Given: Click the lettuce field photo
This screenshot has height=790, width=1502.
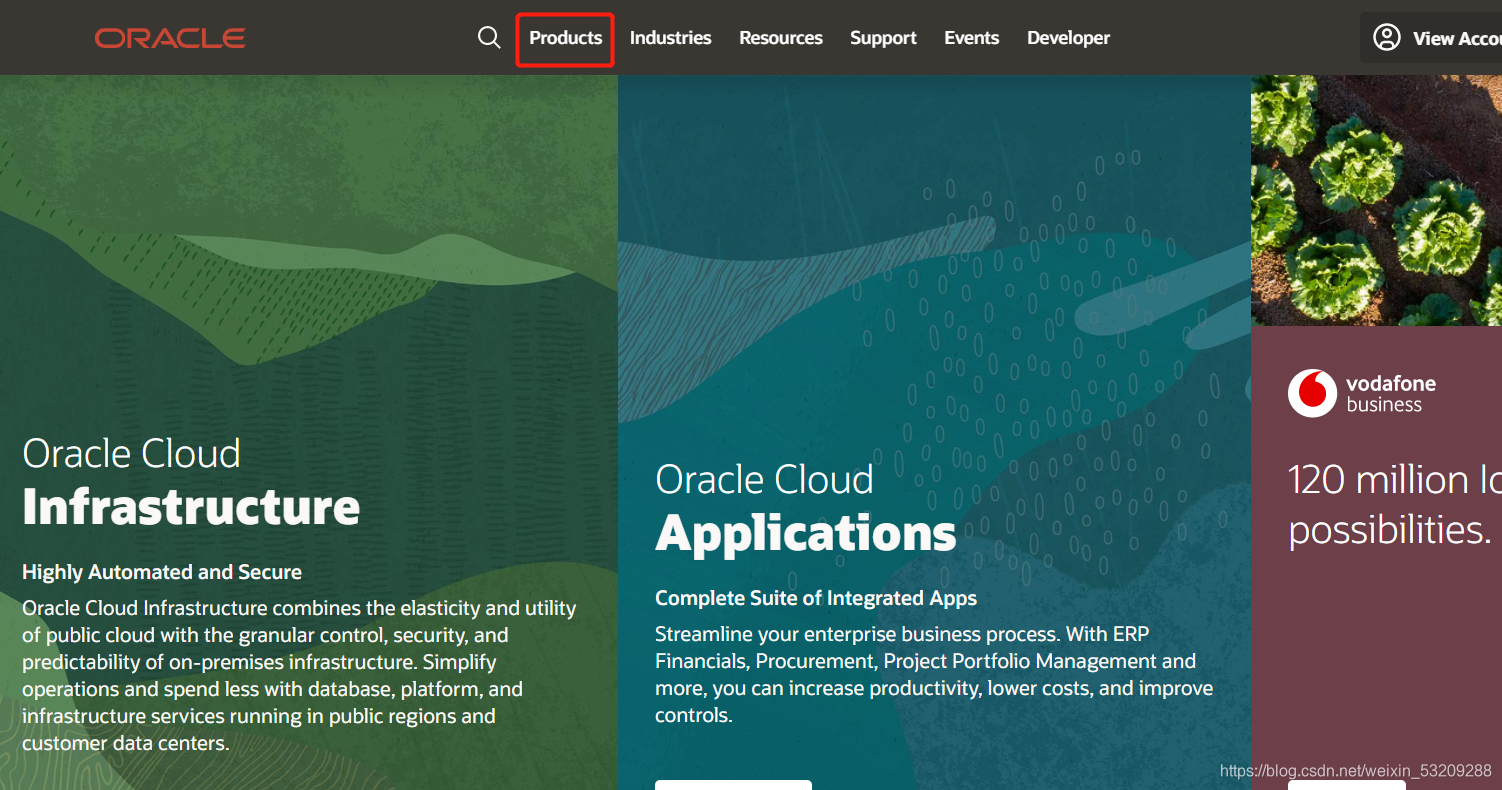Looking at the screenshot, I should pos(1376,200).
